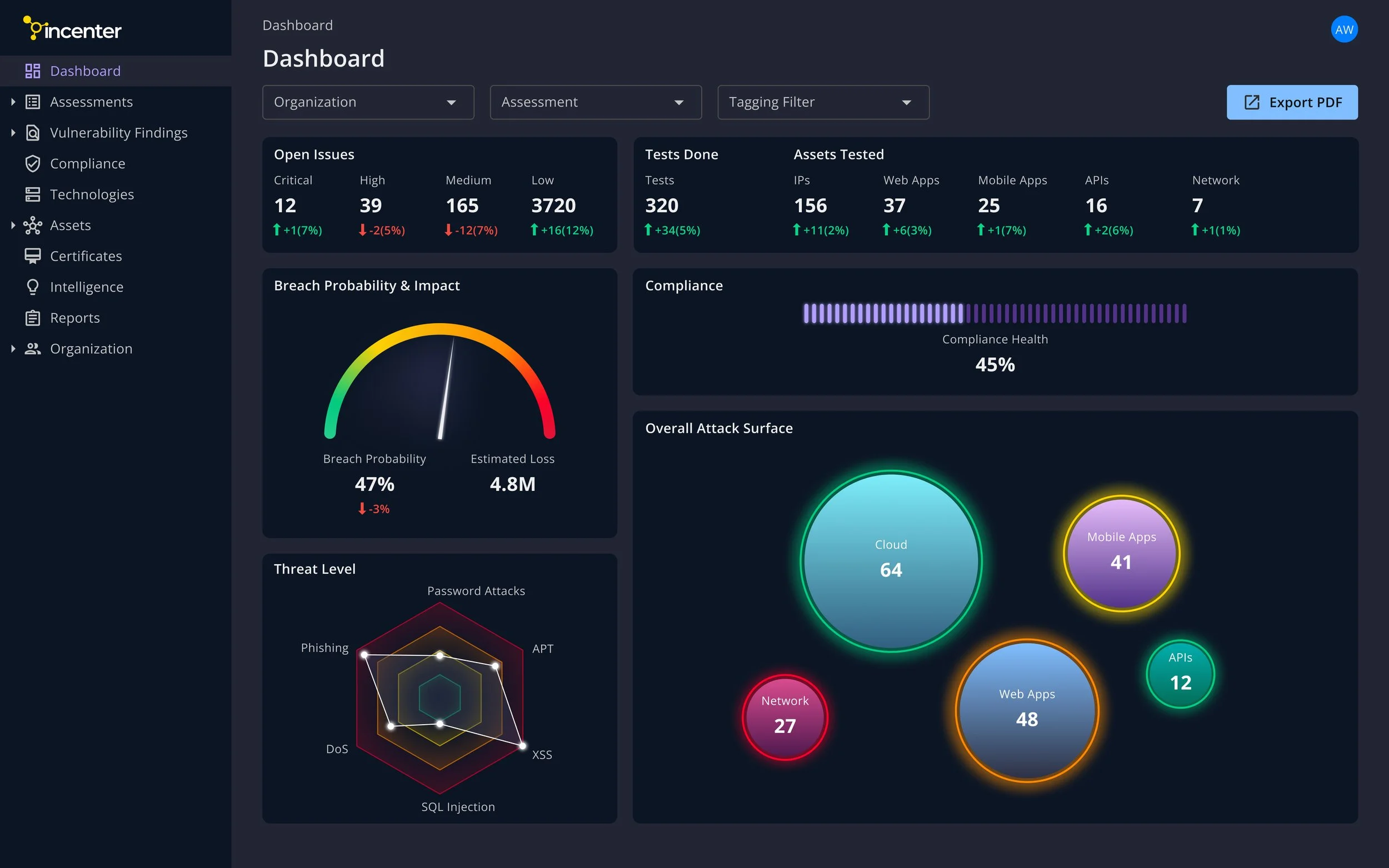
Task: Select the Cloud bubble showing 64
Action: [891, 560]
